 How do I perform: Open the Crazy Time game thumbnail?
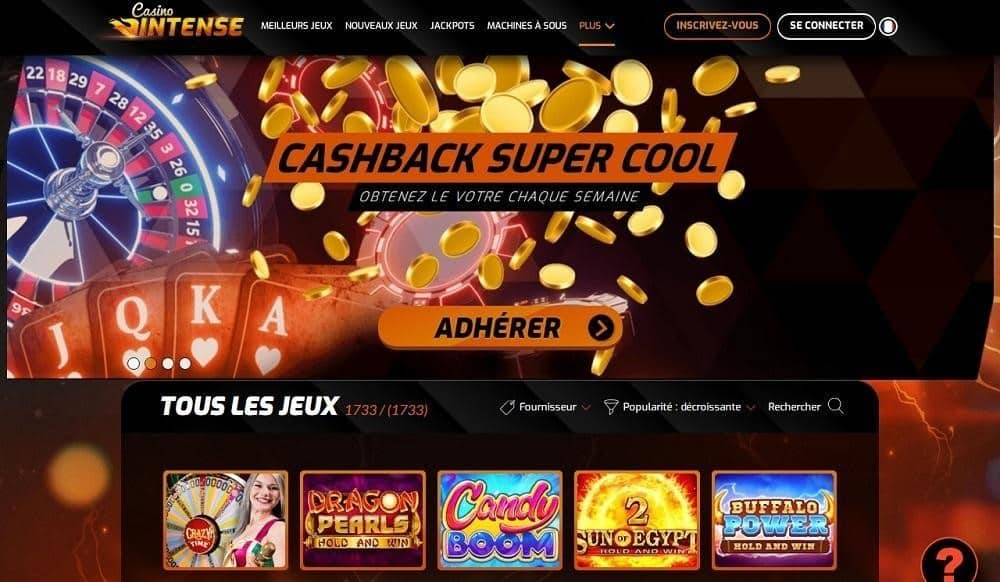click(x=226, y=520)
